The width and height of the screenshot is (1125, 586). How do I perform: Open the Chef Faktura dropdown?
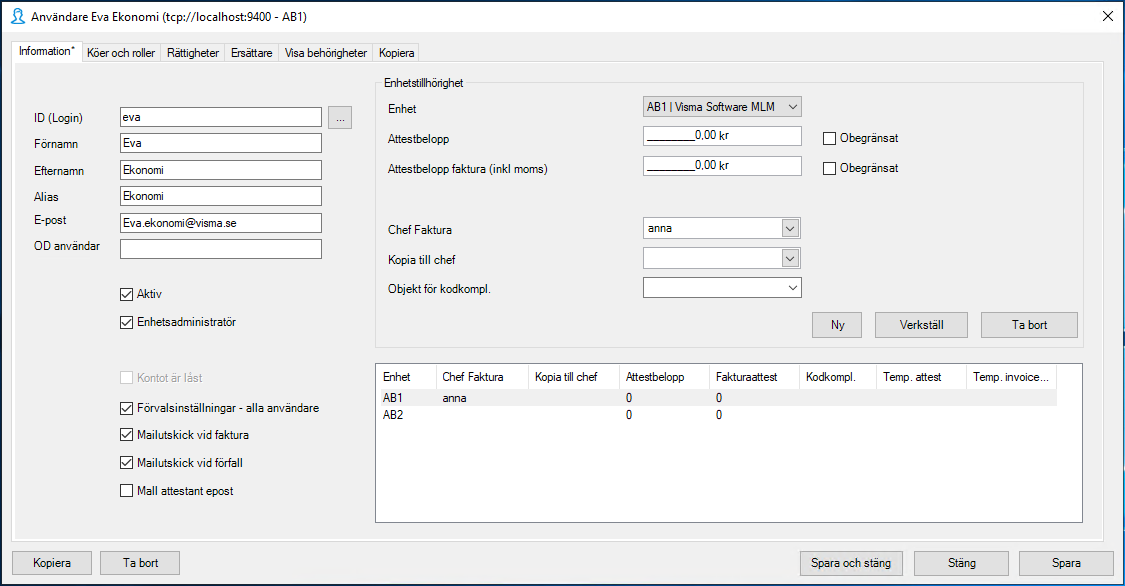790,228
